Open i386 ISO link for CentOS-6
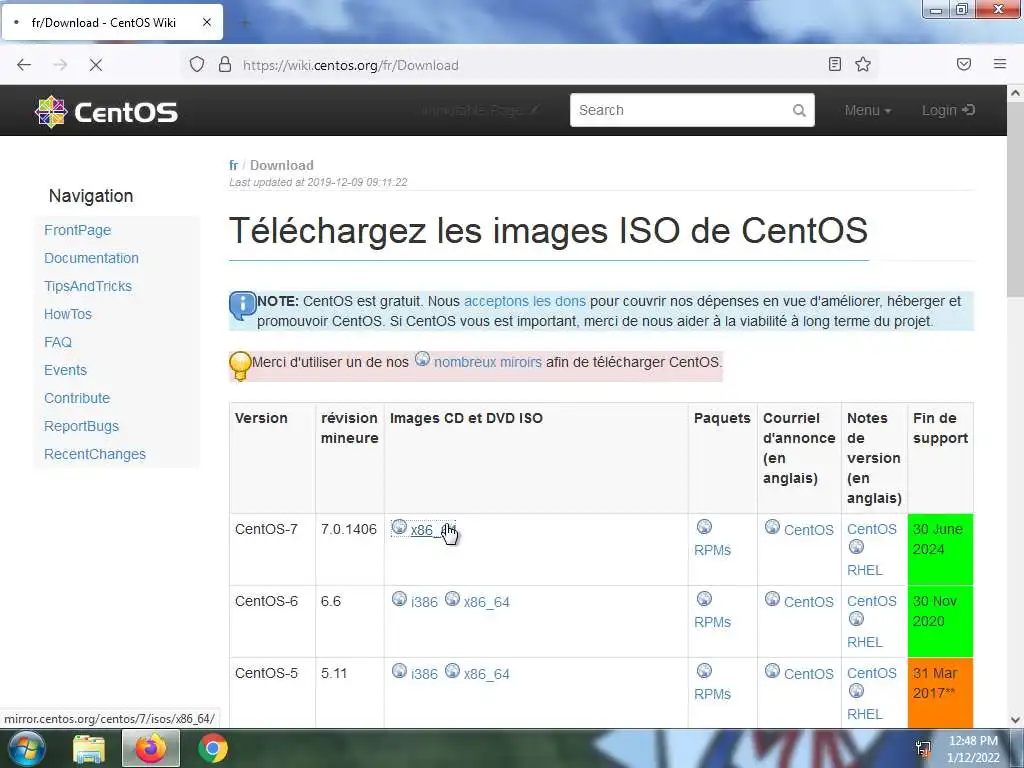 click(424, 601)
